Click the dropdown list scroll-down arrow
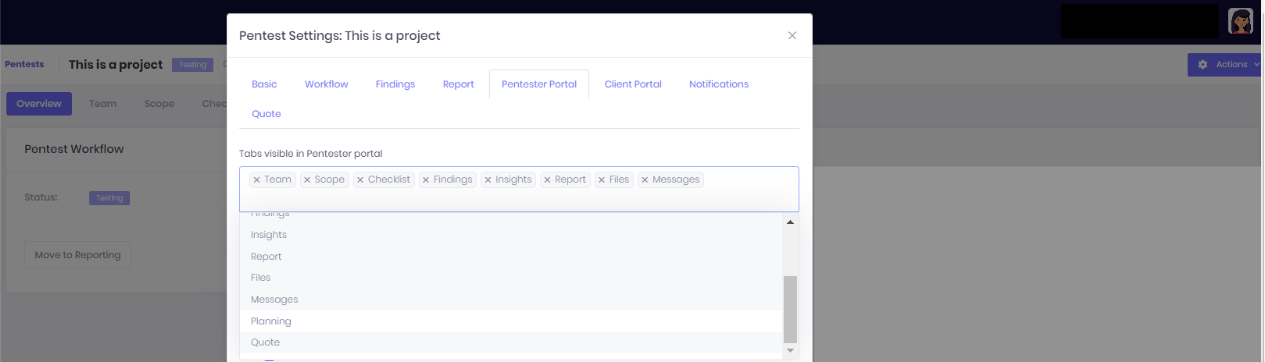 pyautogui.click(x=790, y=350)
